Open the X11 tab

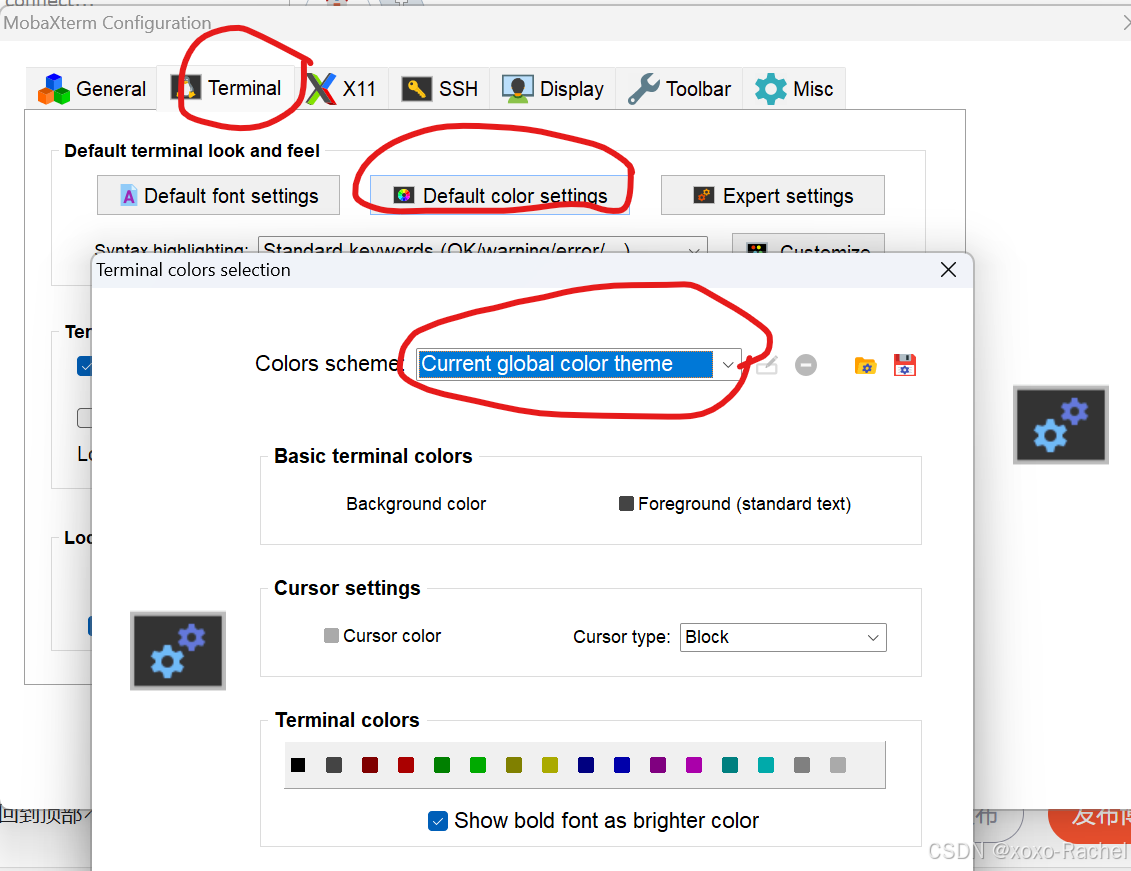(342, 89)
